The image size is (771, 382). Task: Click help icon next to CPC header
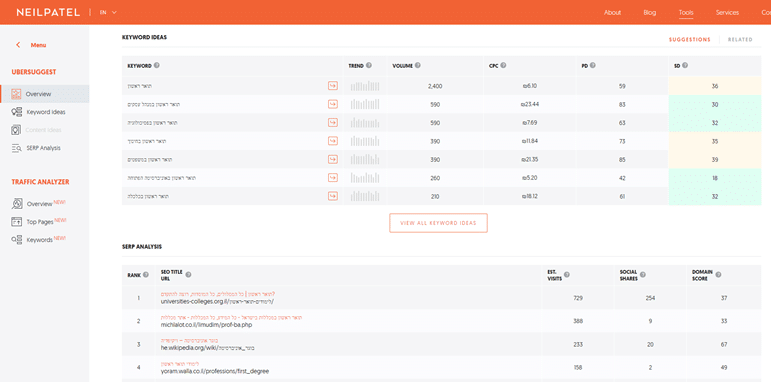tap(504, 65)
